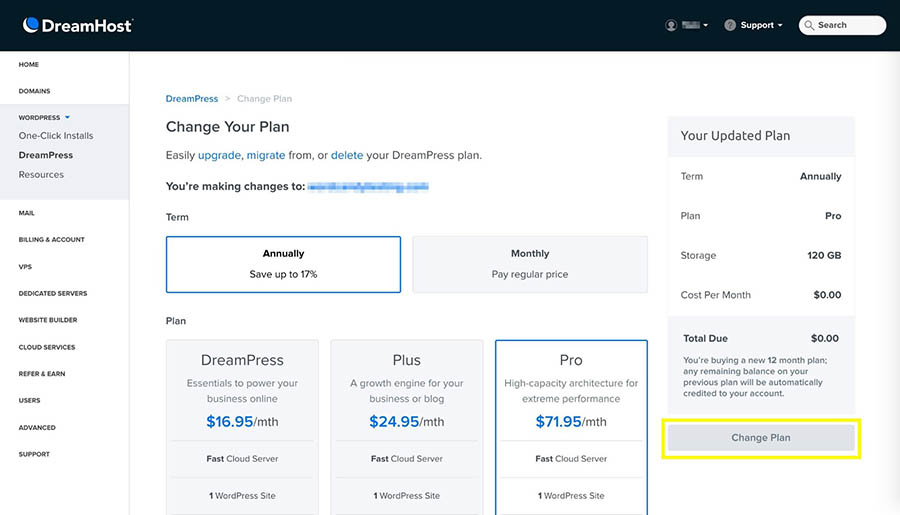The height and width of the screenshot is (515, 900).
Task: Open Support in the left sidebar
Action: [34, 454]
